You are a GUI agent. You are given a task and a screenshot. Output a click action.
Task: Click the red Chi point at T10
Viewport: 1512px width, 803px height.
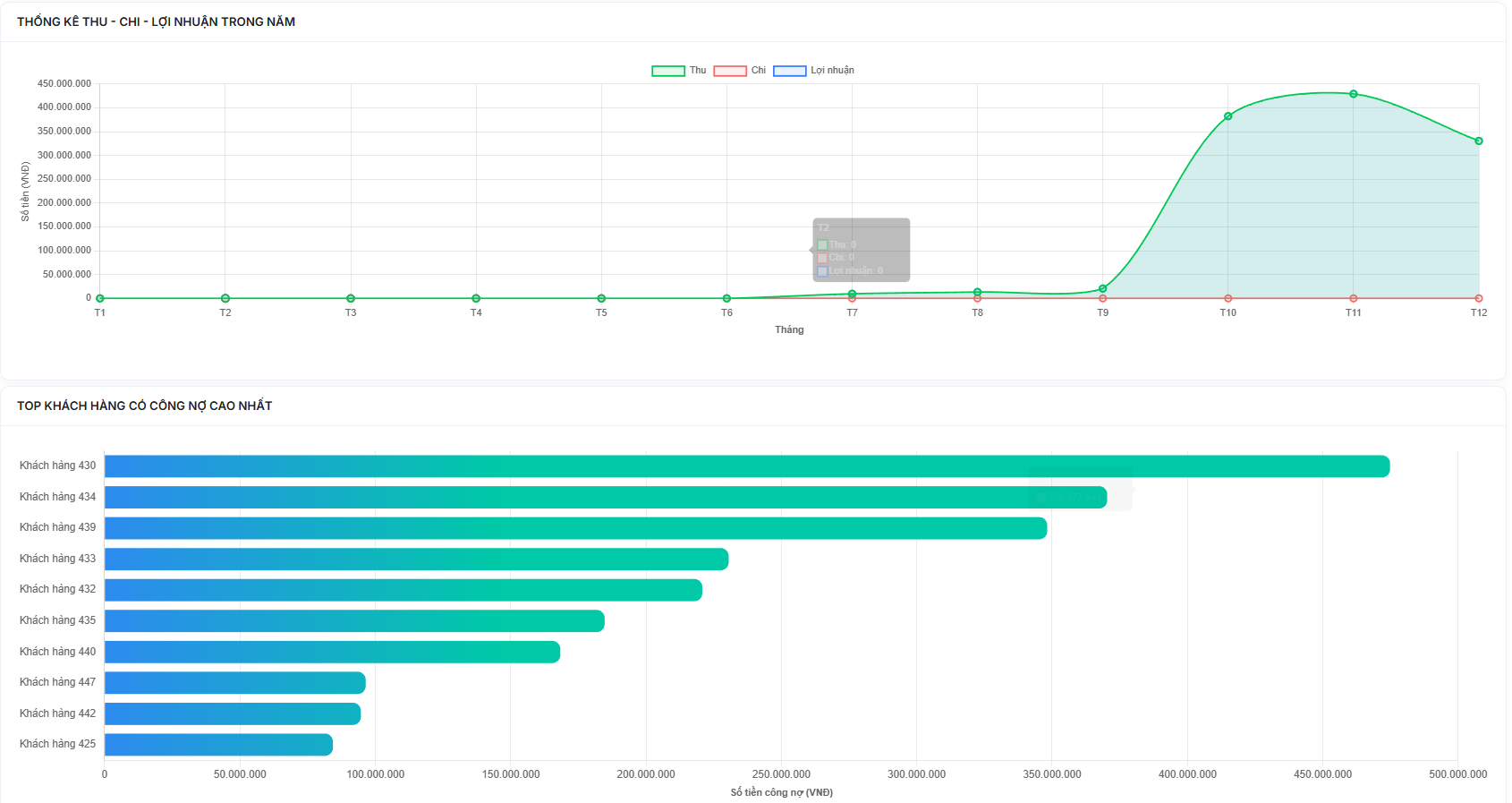[x=1227, y=298]
